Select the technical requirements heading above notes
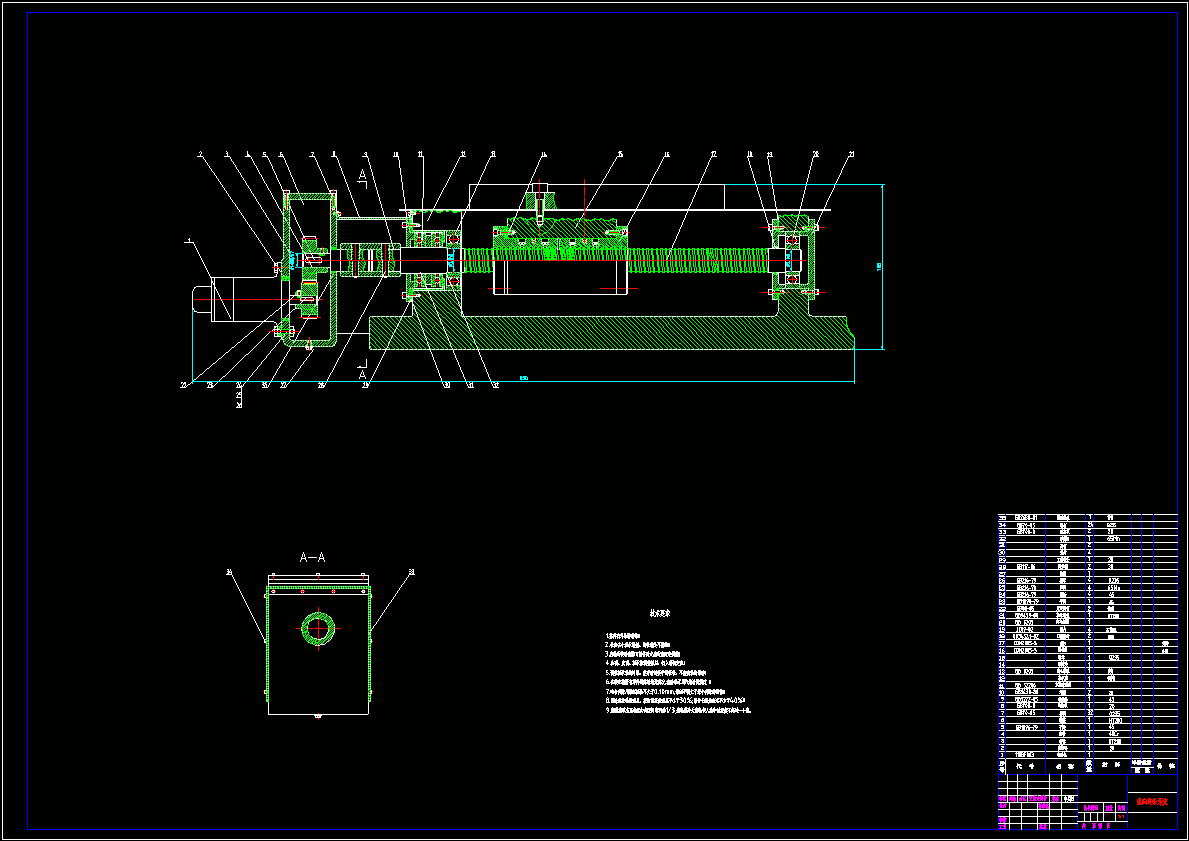This screenshot has height=841, width=1189. click(x=660, y=613)
